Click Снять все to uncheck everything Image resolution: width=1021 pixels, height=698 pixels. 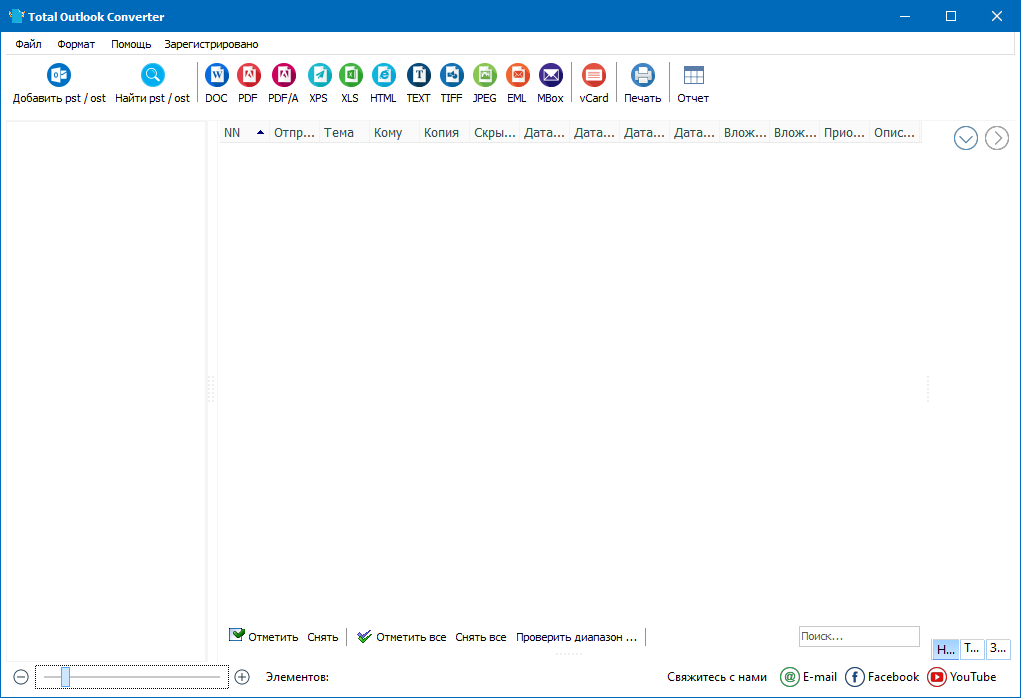480,636
